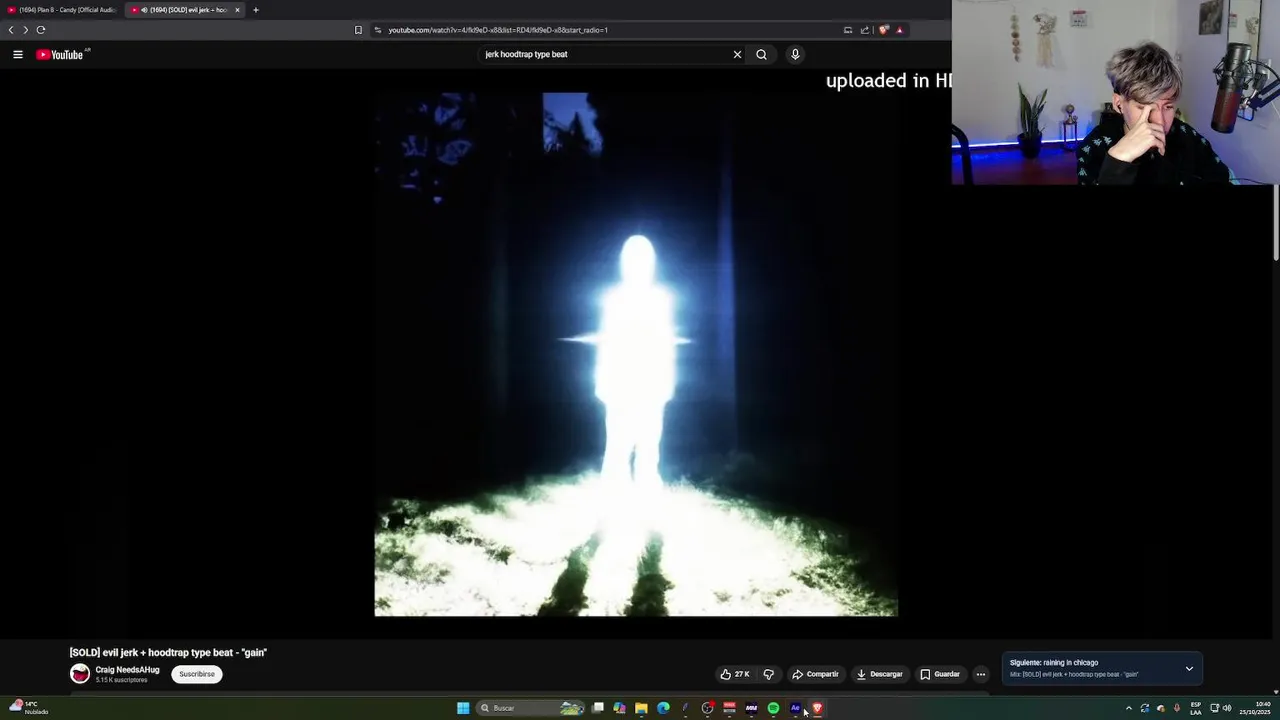Image resolution: width=1280 pixels, height=720 pixels.
Task: Open Task View on the taskbar
Action: (x=598, y=708)
